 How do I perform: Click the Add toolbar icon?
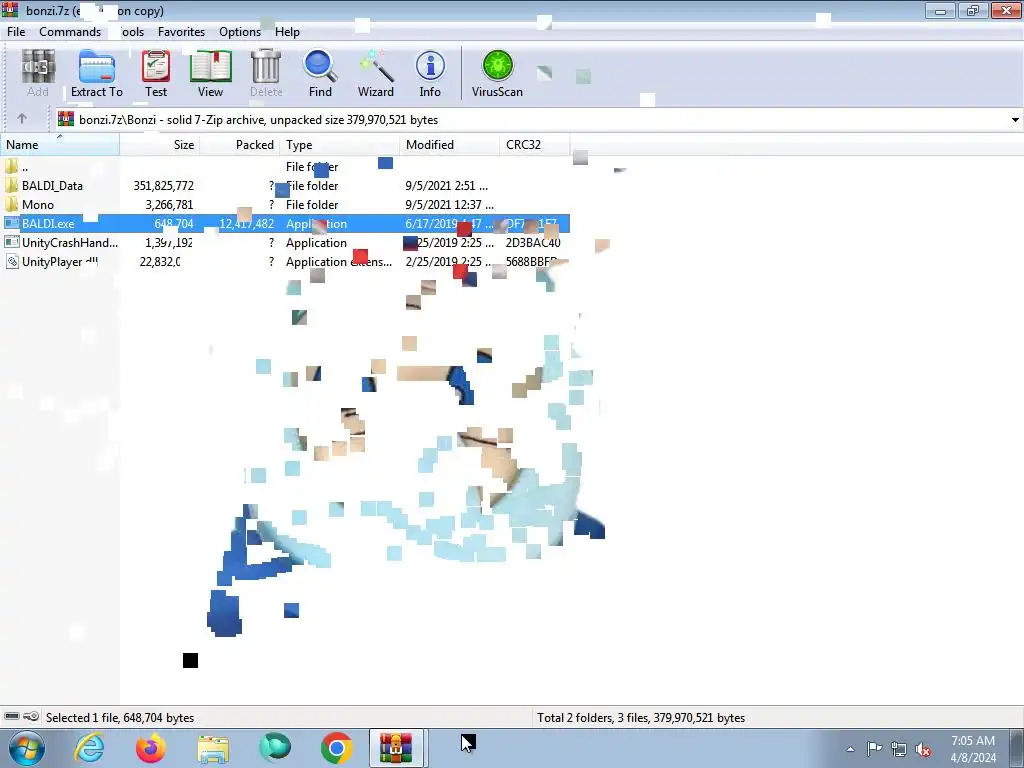38,73
